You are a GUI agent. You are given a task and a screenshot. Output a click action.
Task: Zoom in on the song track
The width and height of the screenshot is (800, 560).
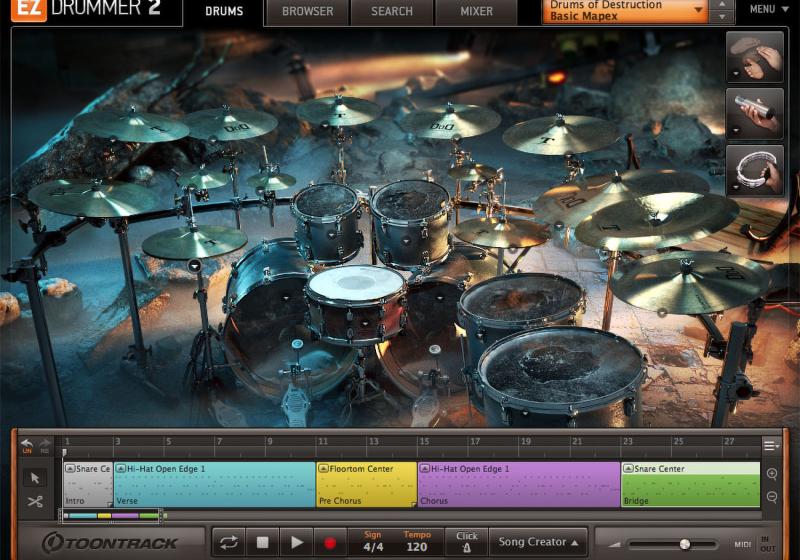pyautogui.click(x=772, y=474)
